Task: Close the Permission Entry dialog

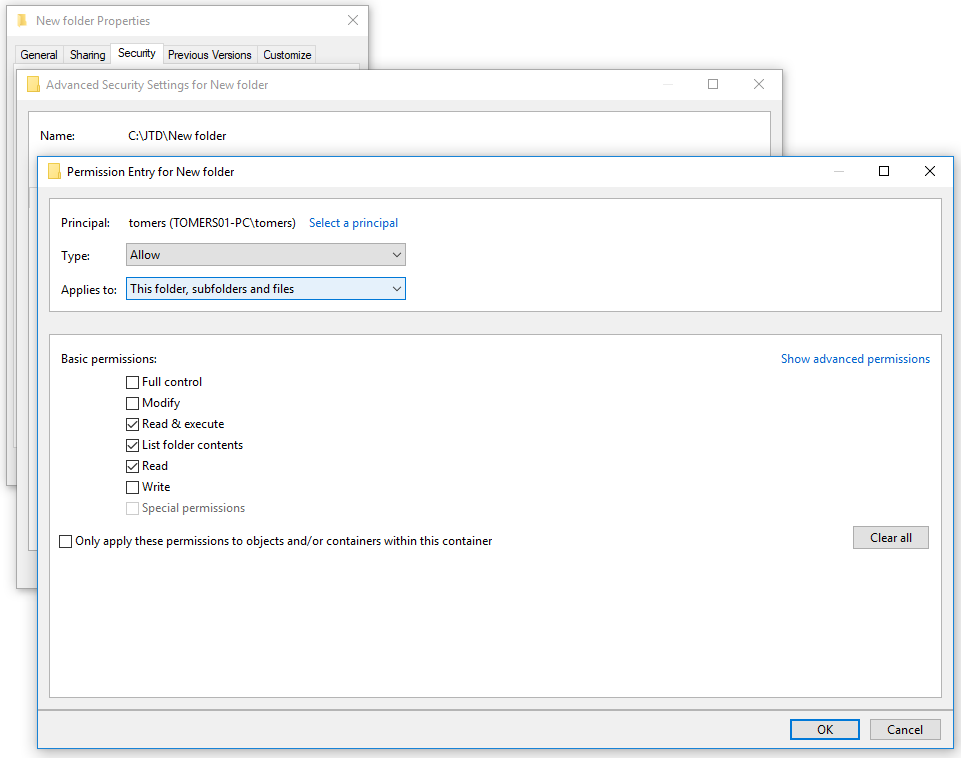Action: point(930,171)
